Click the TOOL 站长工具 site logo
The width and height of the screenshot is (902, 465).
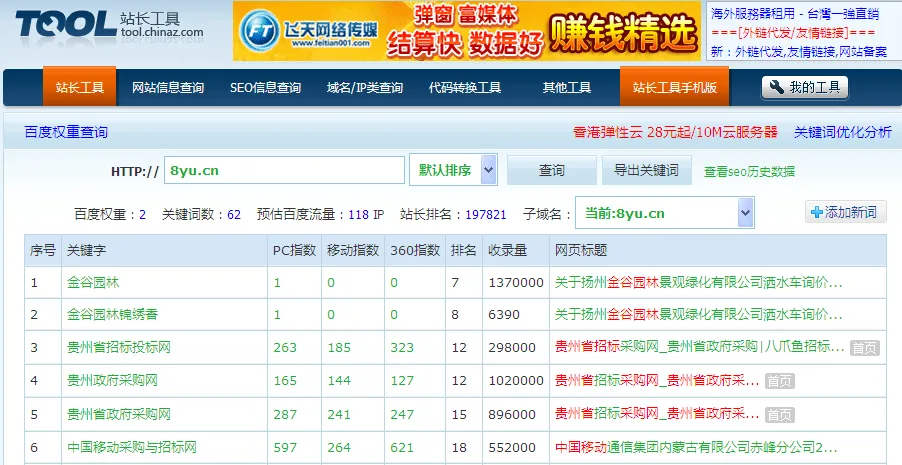coord(109,26)
